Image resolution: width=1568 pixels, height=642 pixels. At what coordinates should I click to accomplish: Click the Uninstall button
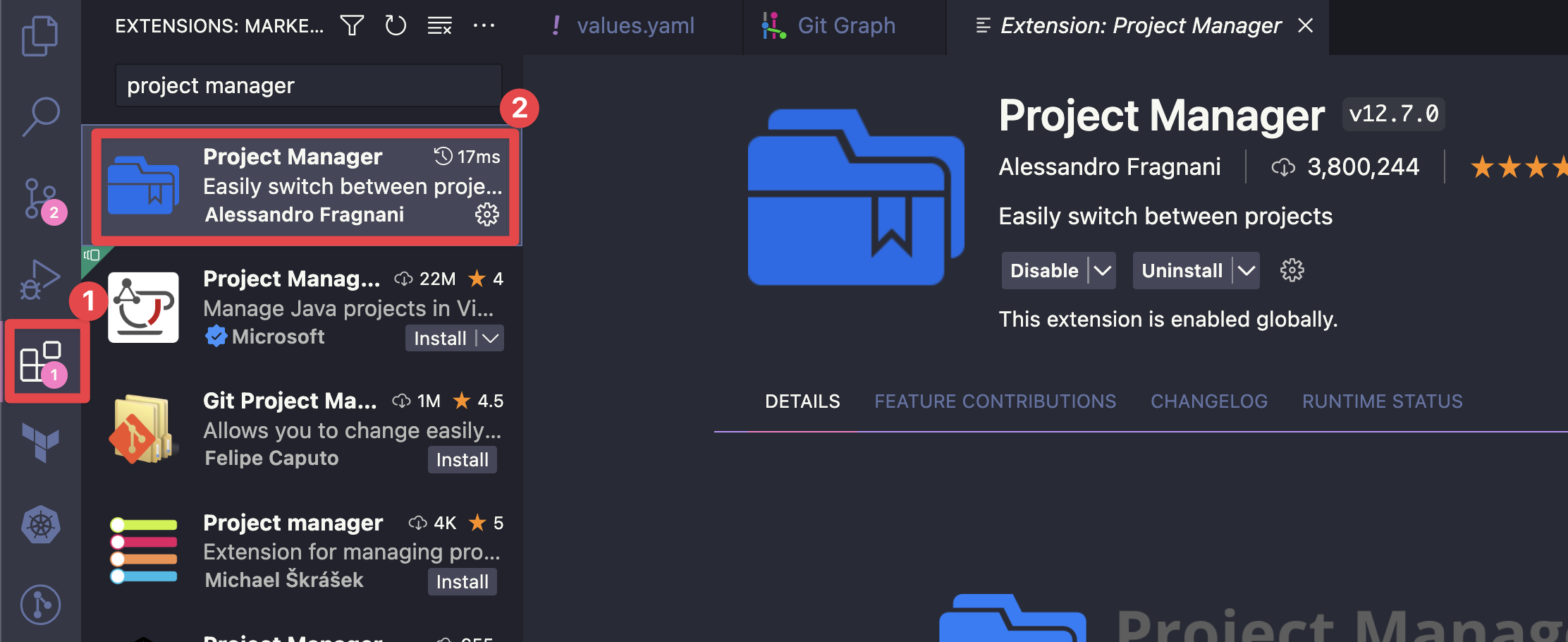pos(1182,271)
